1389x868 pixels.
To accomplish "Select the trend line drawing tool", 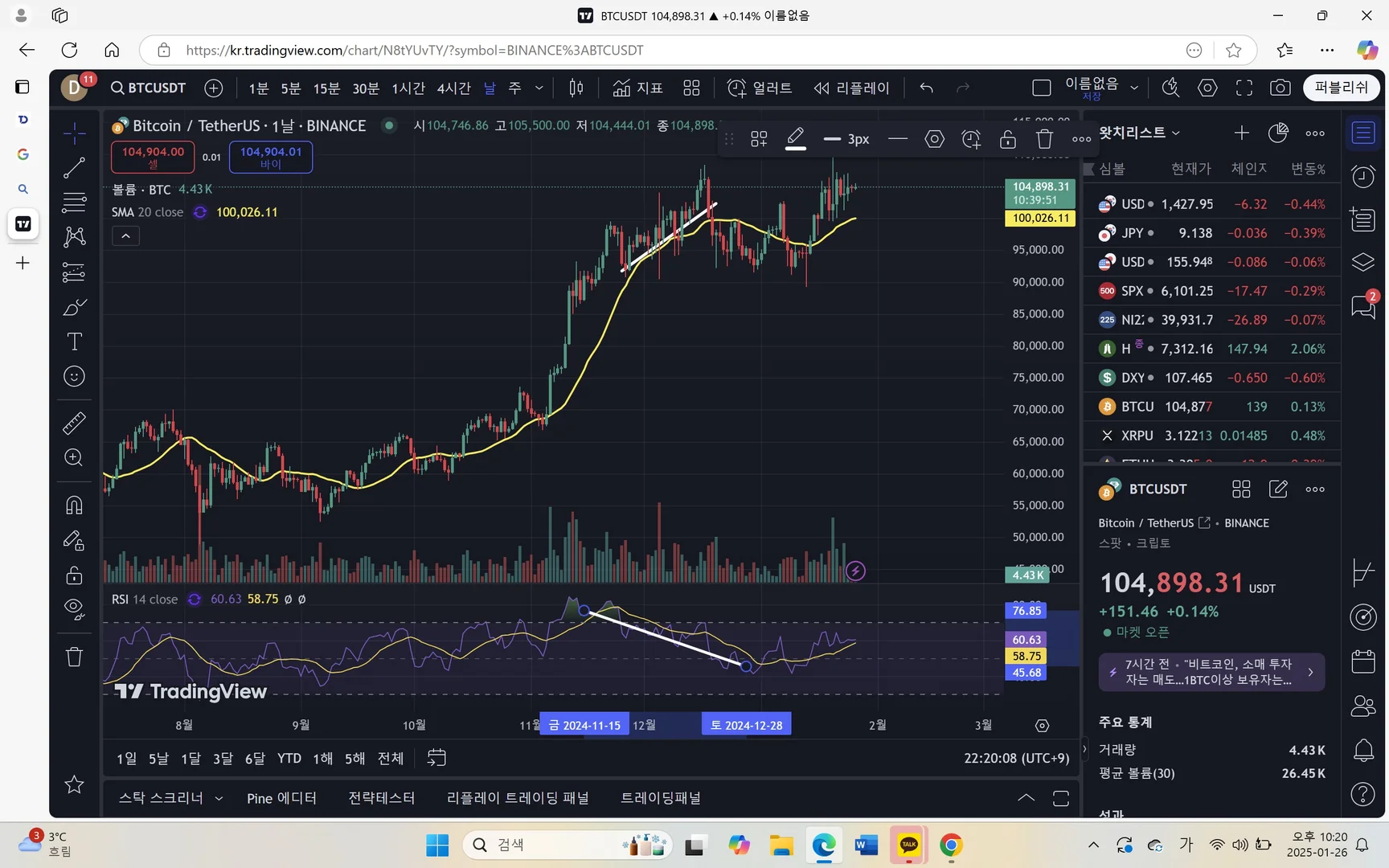I will [x=74, y=168].
